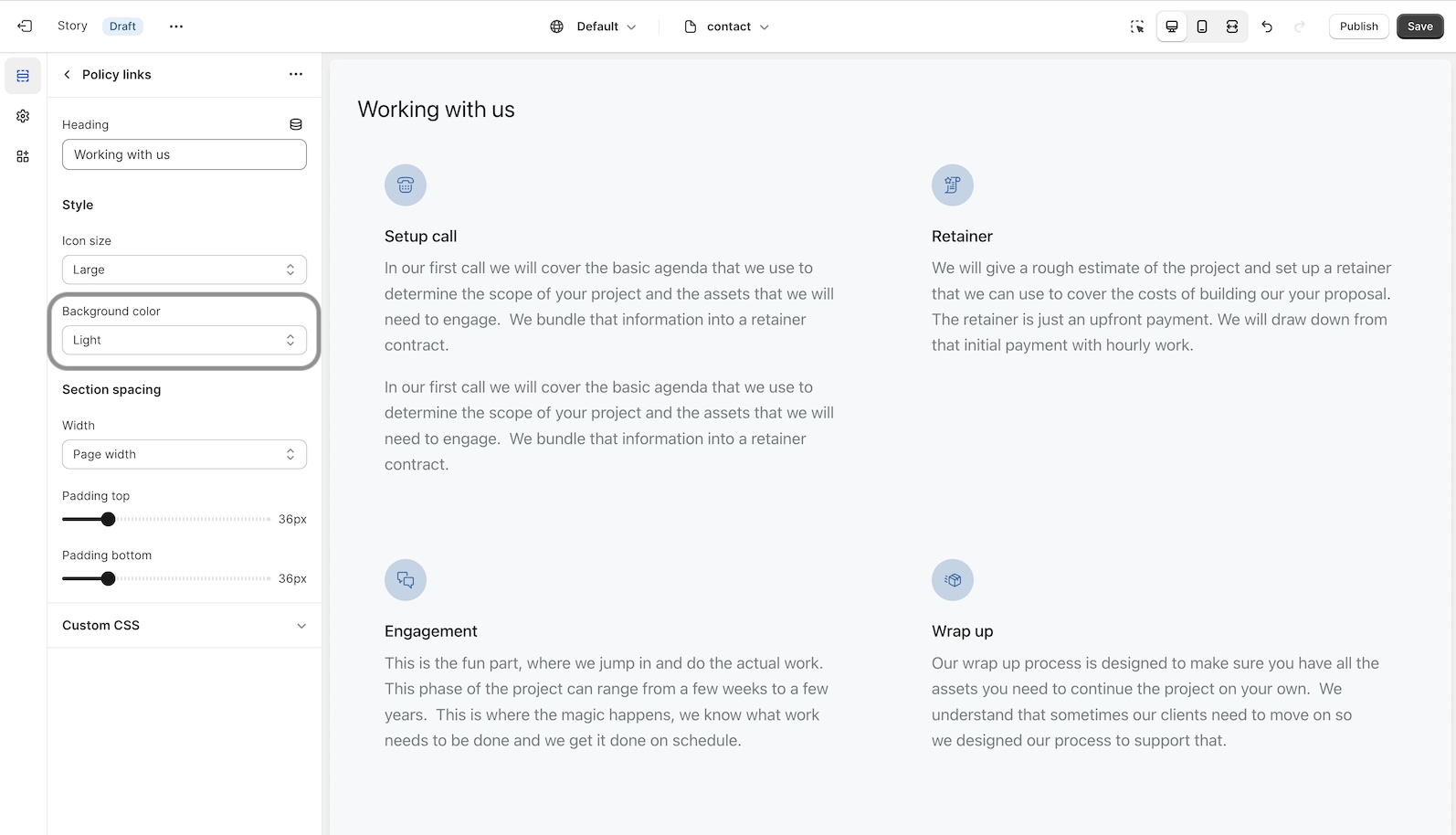The height and width of the screenshot is (835, 1456).
Task: Open the sections panel icon in sidebar
Action: pos(23,76)
